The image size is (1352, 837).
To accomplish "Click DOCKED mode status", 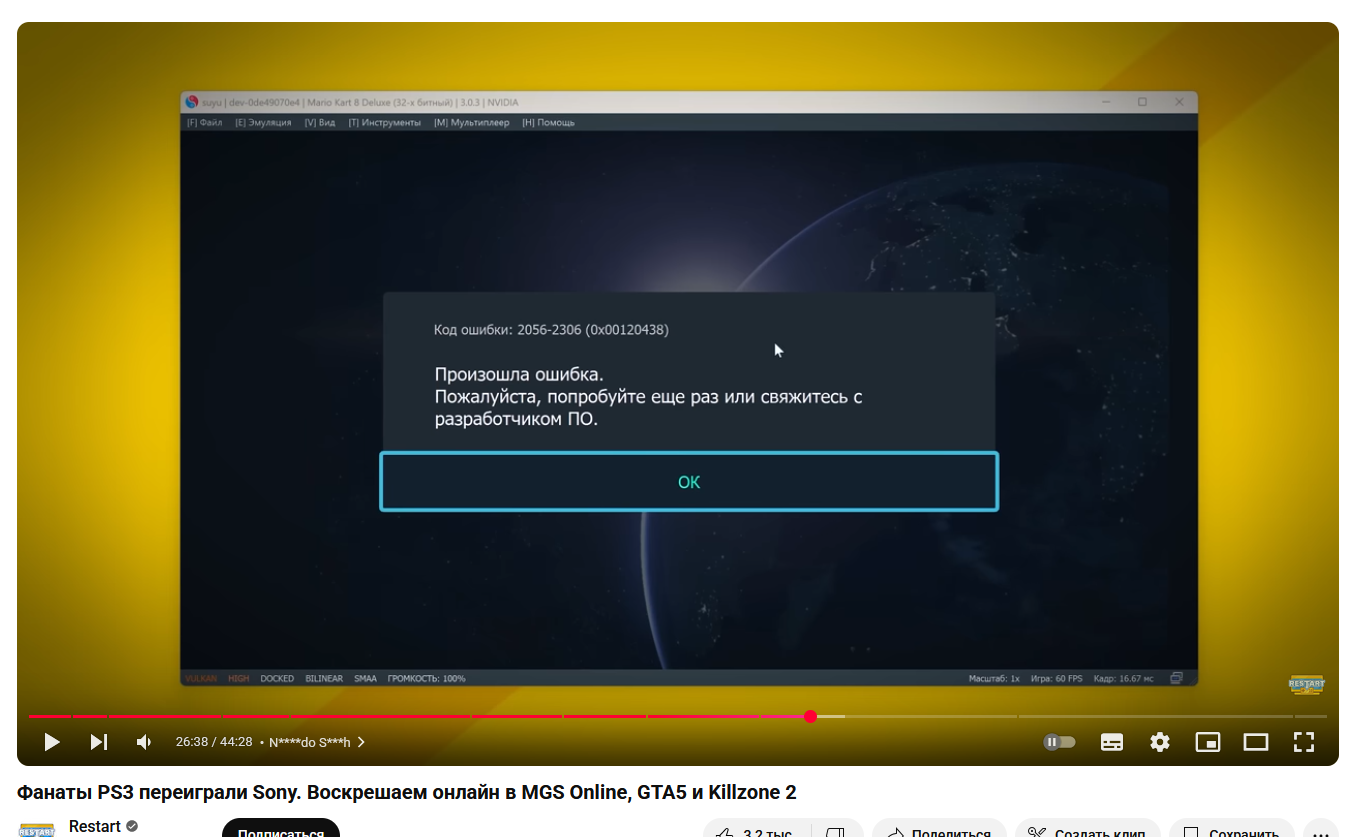I will point(277,678).
